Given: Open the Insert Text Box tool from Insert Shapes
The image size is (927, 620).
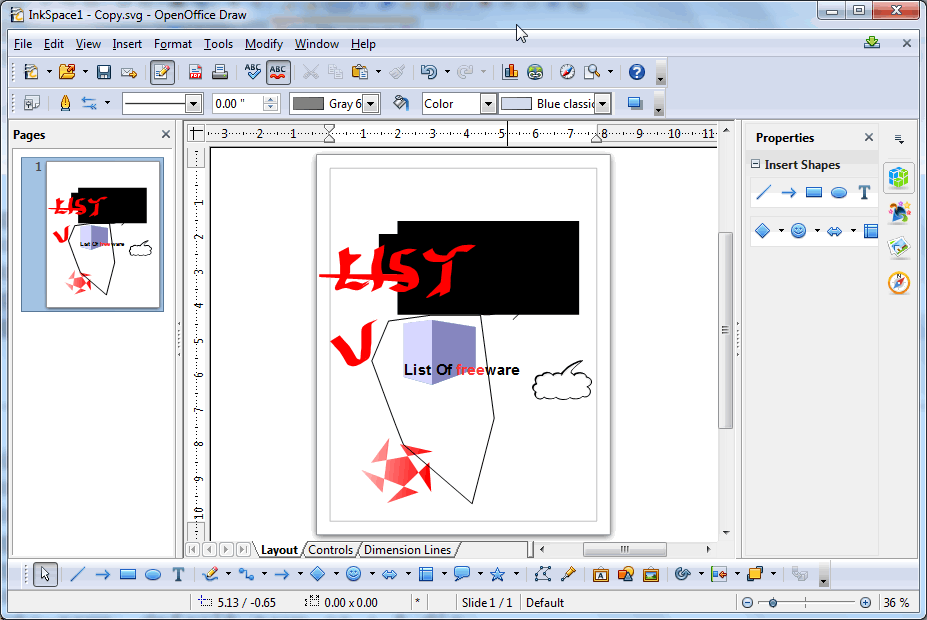Looking at the screenshot, I should pos(864,192).
